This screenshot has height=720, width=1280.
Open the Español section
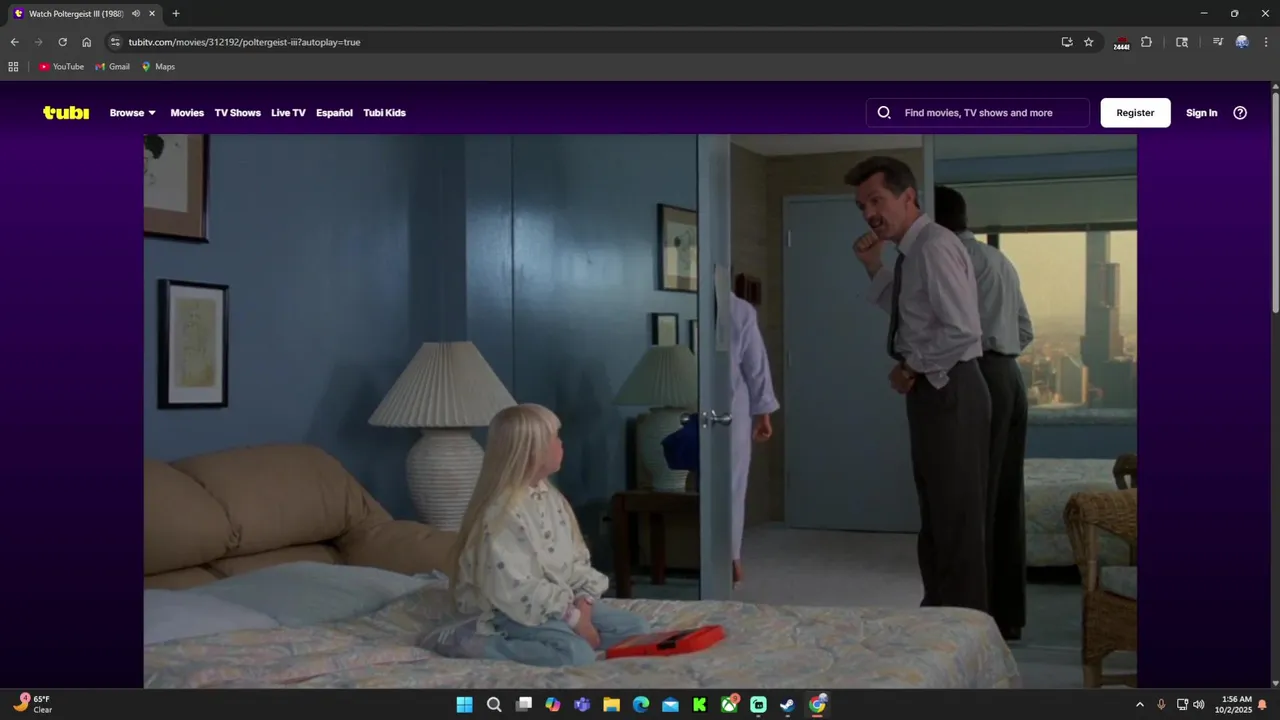coord(334,113)
